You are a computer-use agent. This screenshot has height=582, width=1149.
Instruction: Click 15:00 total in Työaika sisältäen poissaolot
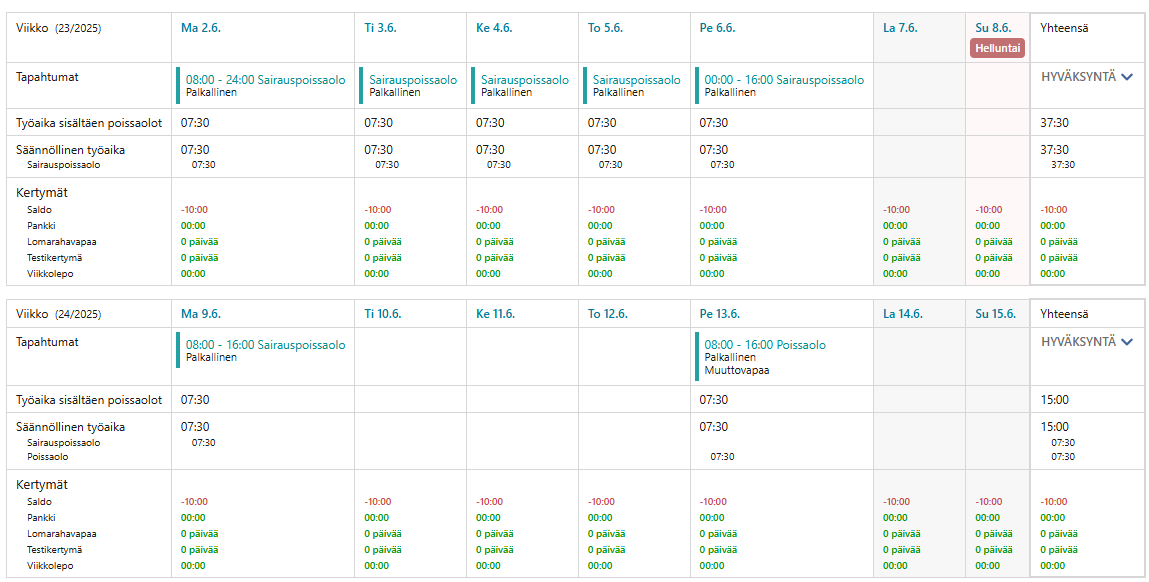pyautogui.click(x=1054, y=399)
